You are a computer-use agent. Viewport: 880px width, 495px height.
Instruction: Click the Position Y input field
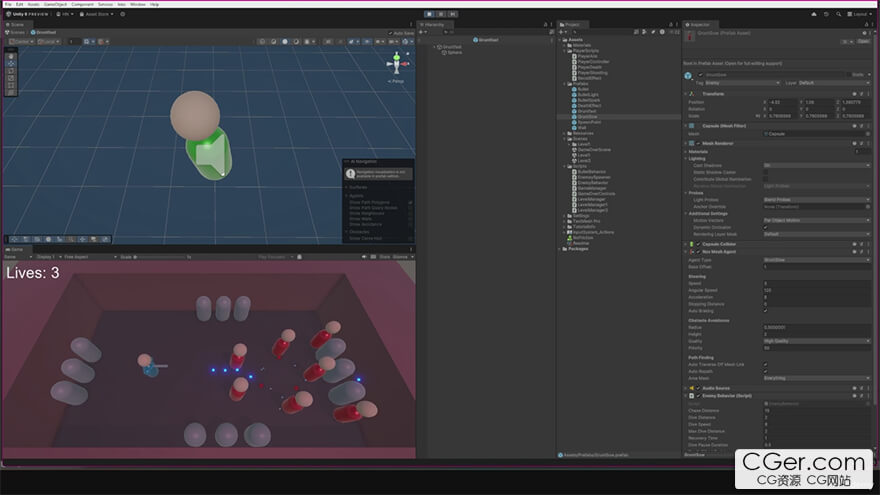(x=819, y=102)
